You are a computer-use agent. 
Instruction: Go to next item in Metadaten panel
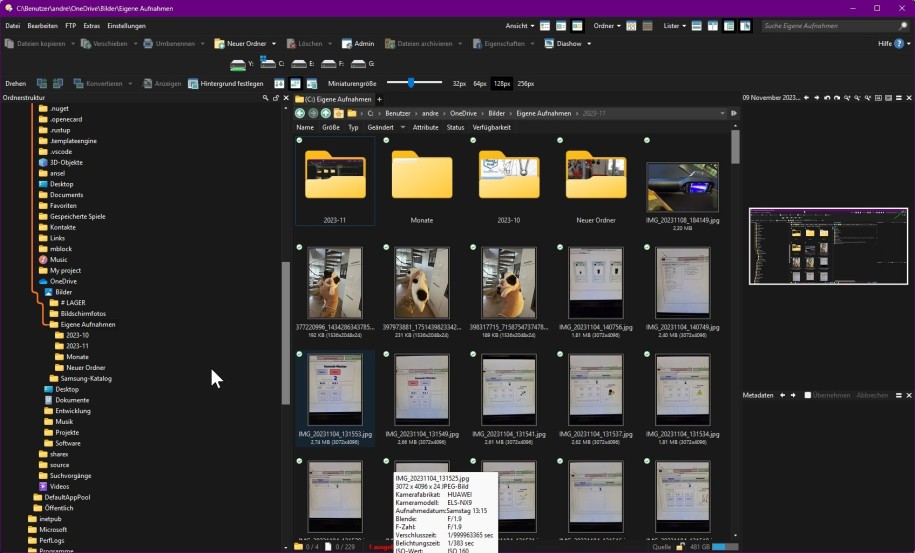(793, 396)
